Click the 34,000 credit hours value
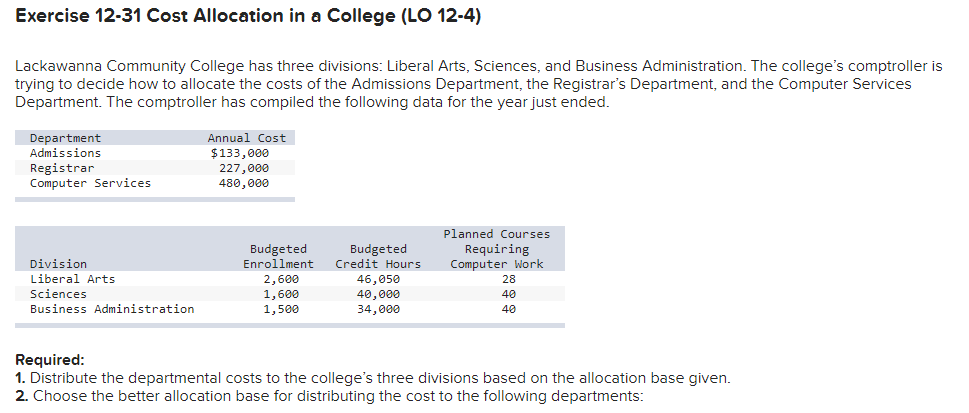This screenshot has height=413, width=969. pyautogui.click(x=378, y=309)
